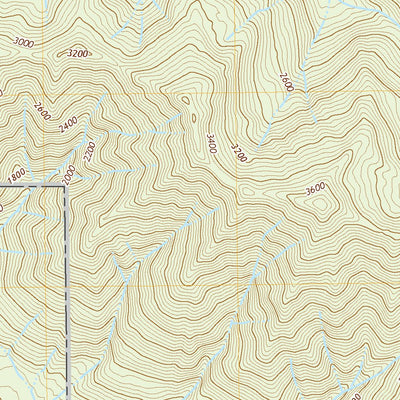Click the 3200 label inside the closed hilltop contour
The width and height of the screenshot is (400, 400).
pyautogui.click(x=77, y=53)
